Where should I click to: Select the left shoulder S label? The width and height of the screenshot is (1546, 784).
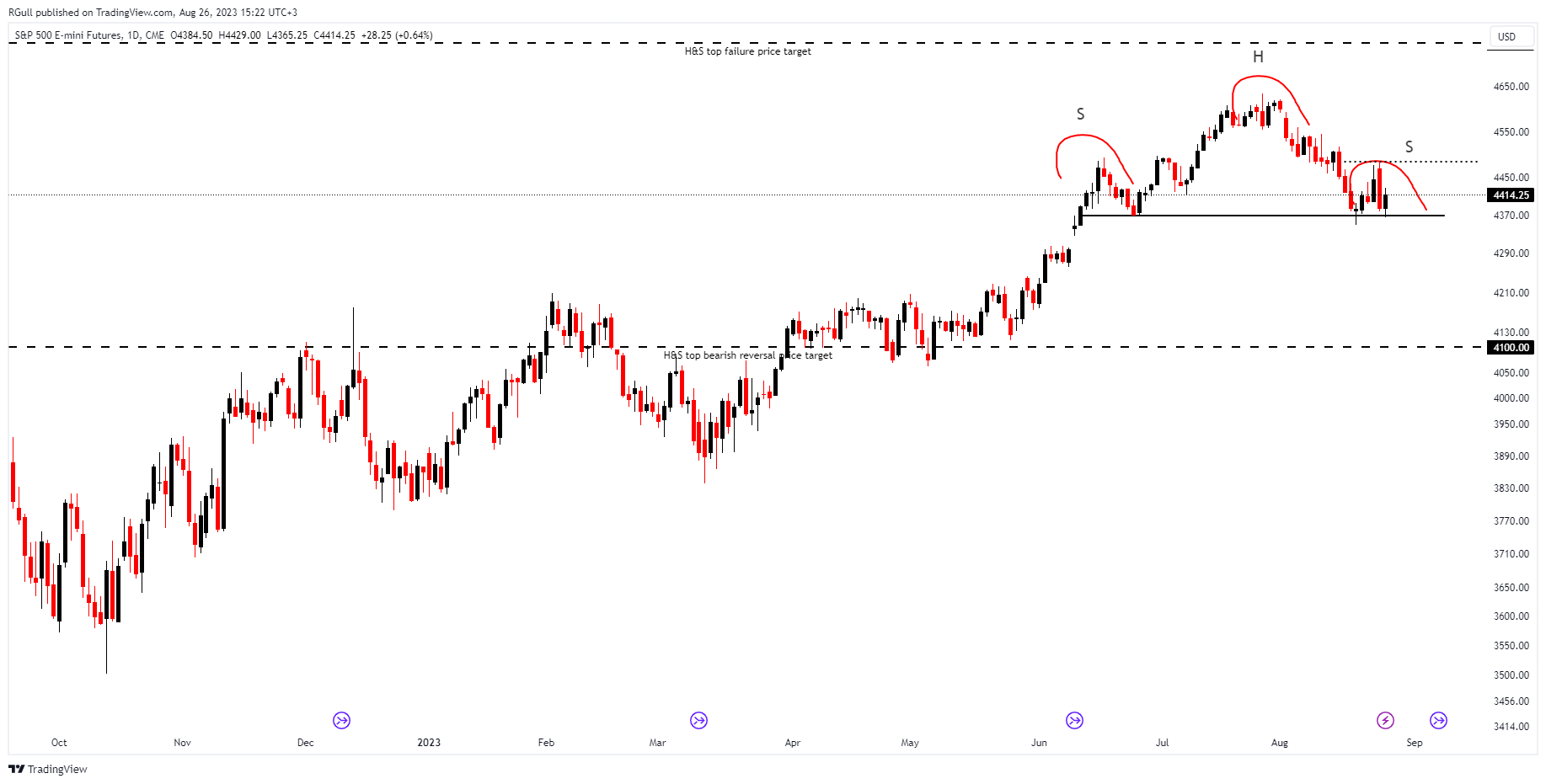[1081, 115]
